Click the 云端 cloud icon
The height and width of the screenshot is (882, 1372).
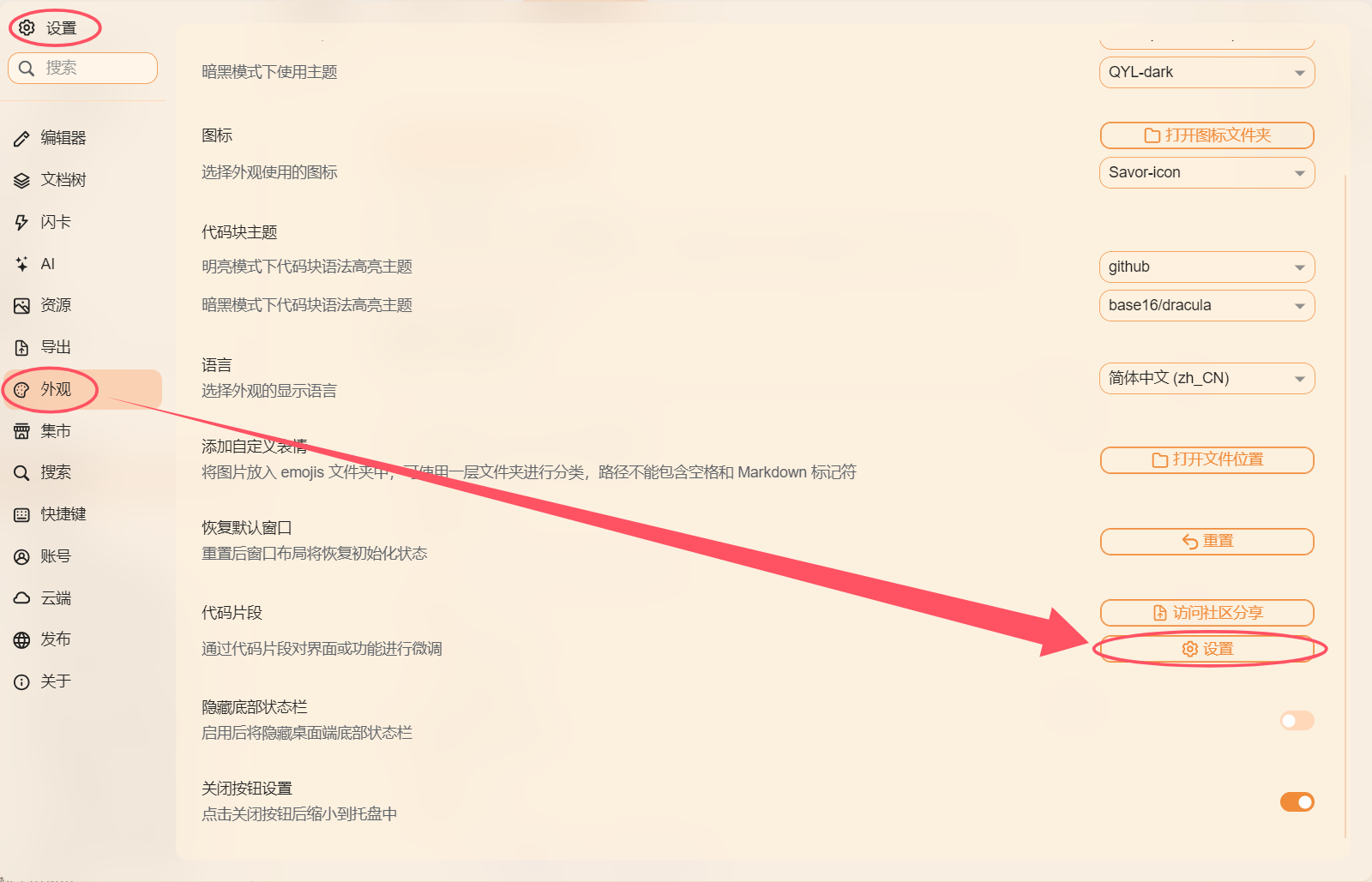pos(21,598)
